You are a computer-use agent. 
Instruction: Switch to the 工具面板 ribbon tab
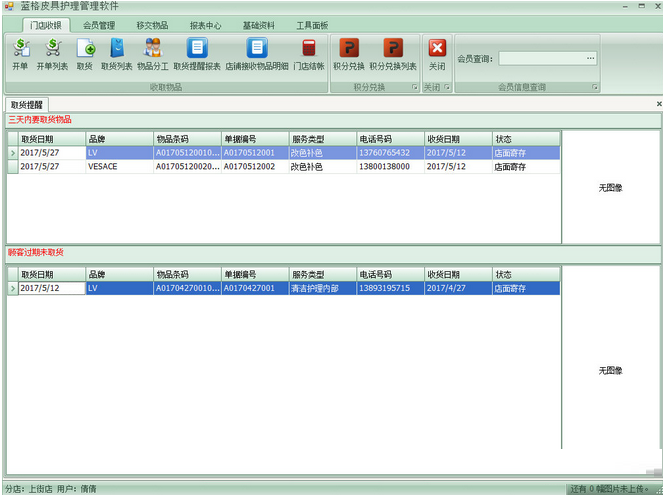(x=312, y=25)
